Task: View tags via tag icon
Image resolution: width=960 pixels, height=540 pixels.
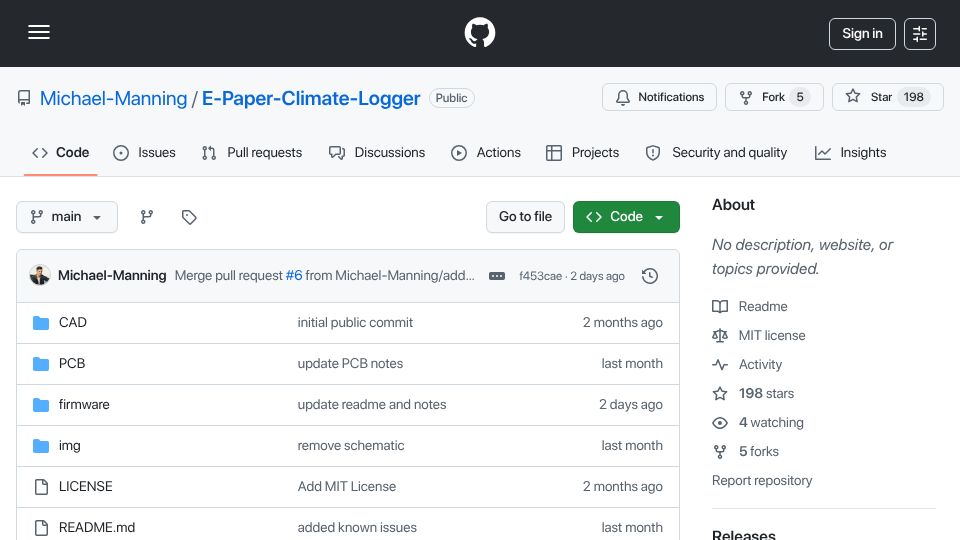Action: [x=189, y=217]
